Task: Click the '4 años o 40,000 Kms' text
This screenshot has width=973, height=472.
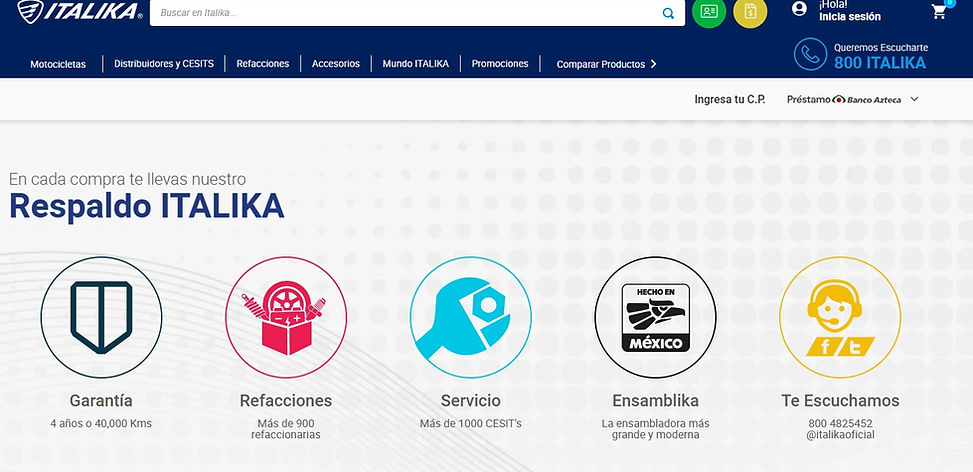Action: [x=101, y=424]
